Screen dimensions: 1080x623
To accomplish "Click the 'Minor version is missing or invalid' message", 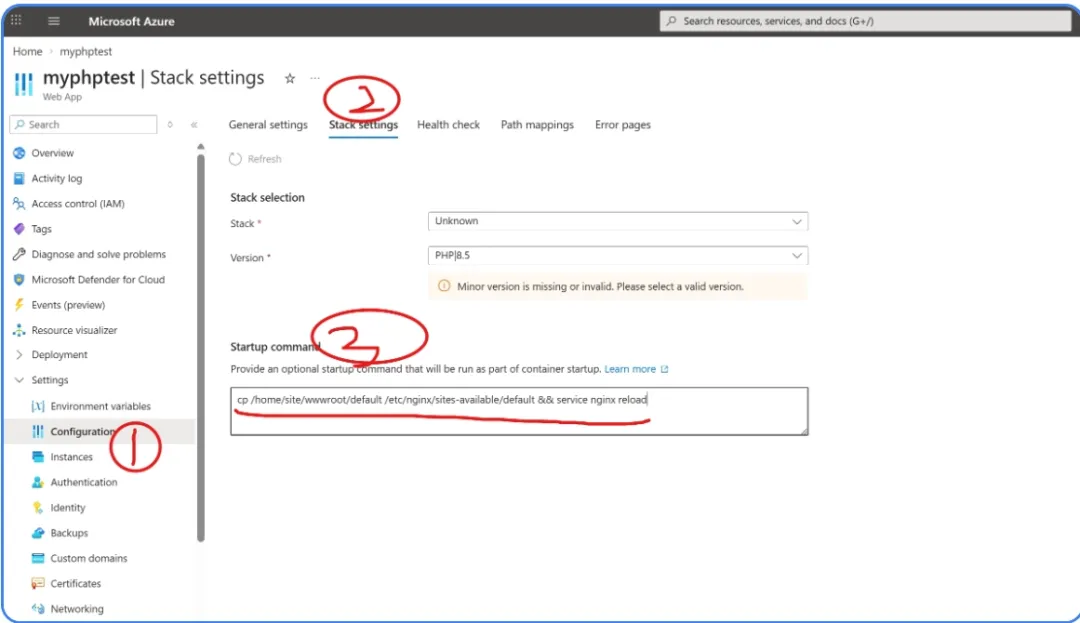I will click(x=600, y=286).
